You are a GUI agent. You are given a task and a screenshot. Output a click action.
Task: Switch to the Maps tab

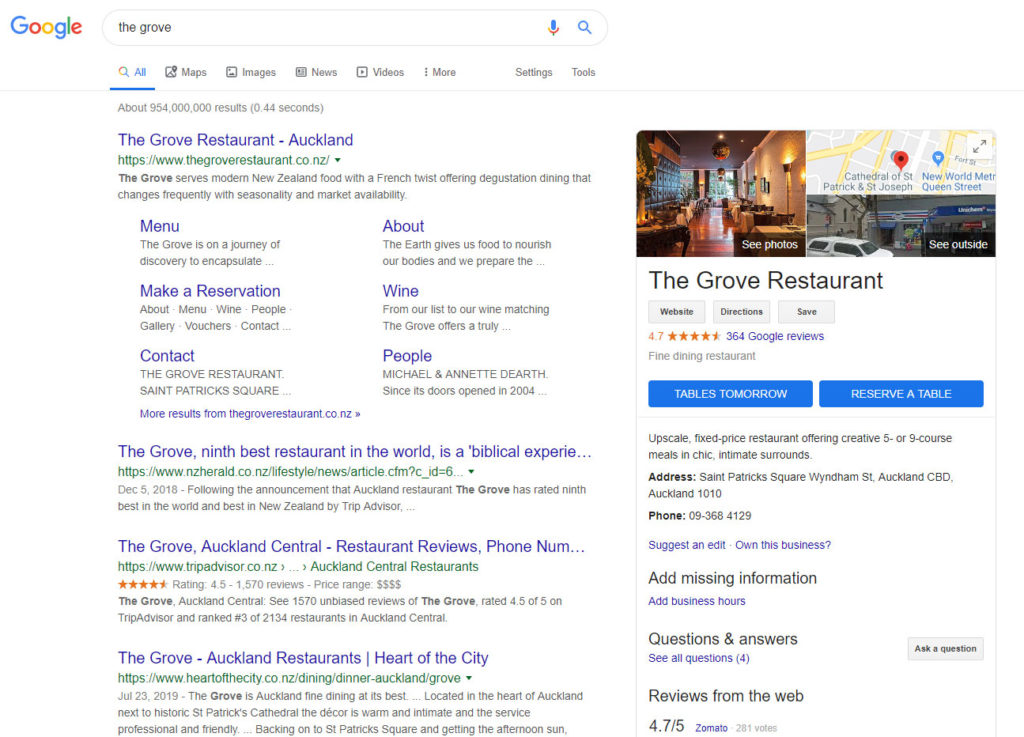pyautogui.click(x=186, y=72)
